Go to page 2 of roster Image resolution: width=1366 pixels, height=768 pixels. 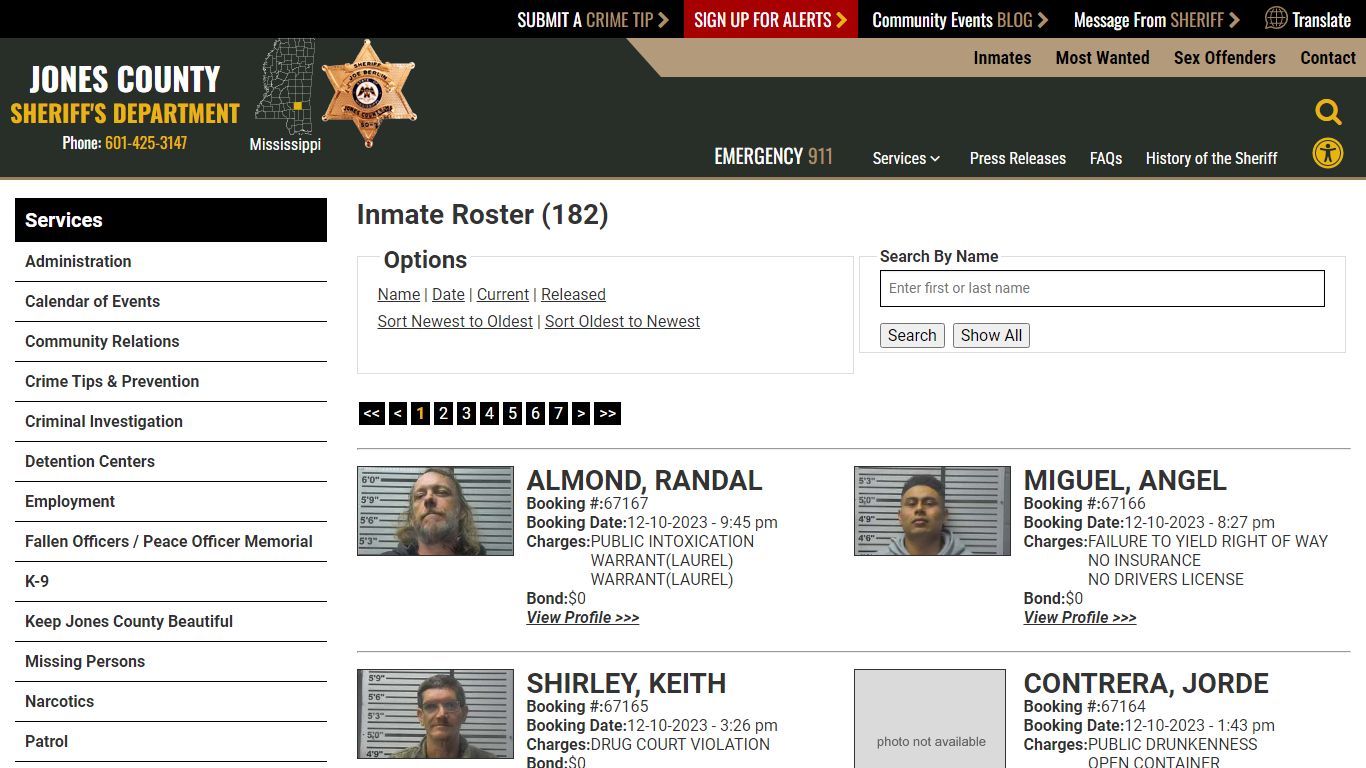tap(443, 413)
